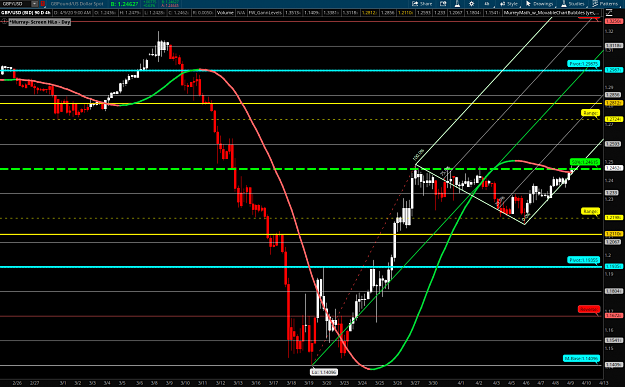Click the Share button
The image size is (625, 387).
tap(422, 4)
